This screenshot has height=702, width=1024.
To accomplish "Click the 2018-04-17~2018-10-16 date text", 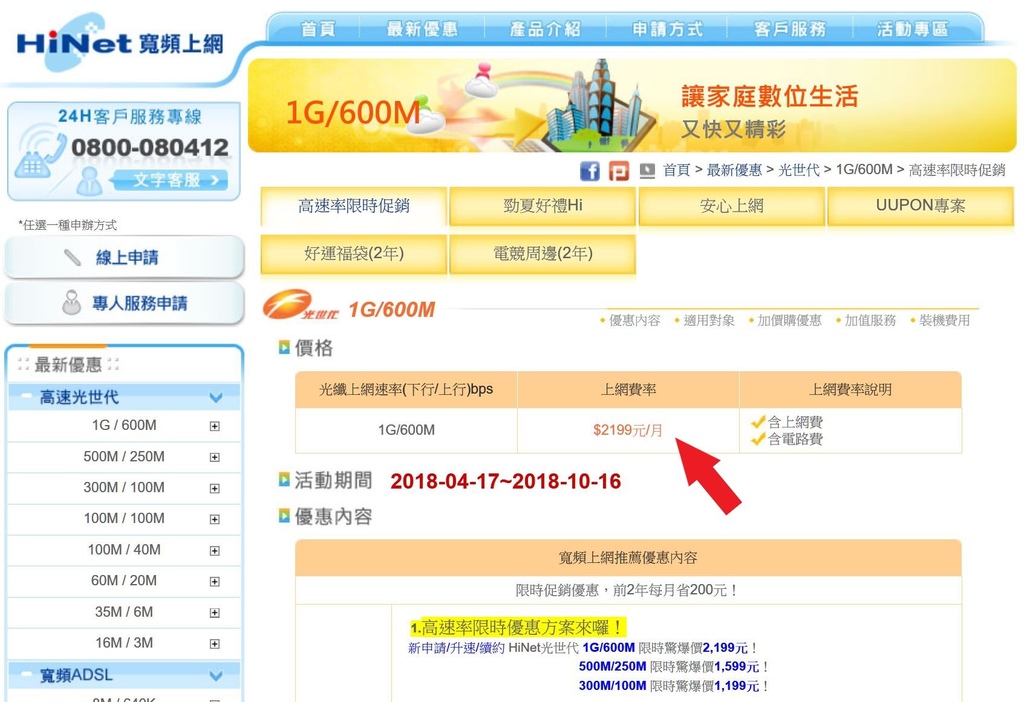I will click(505, 482).
